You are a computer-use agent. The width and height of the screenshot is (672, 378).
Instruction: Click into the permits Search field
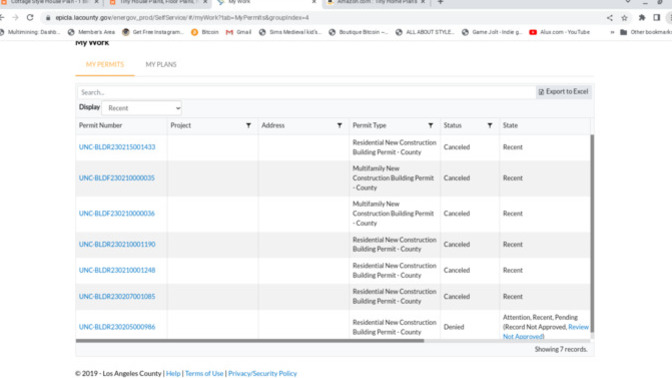tap(306, 92)
